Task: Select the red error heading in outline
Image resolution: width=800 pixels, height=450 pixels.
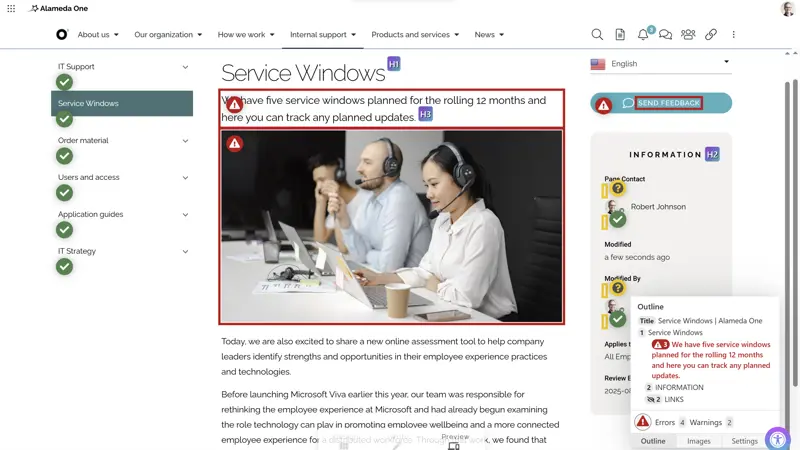Action: (x=711, y=360)
